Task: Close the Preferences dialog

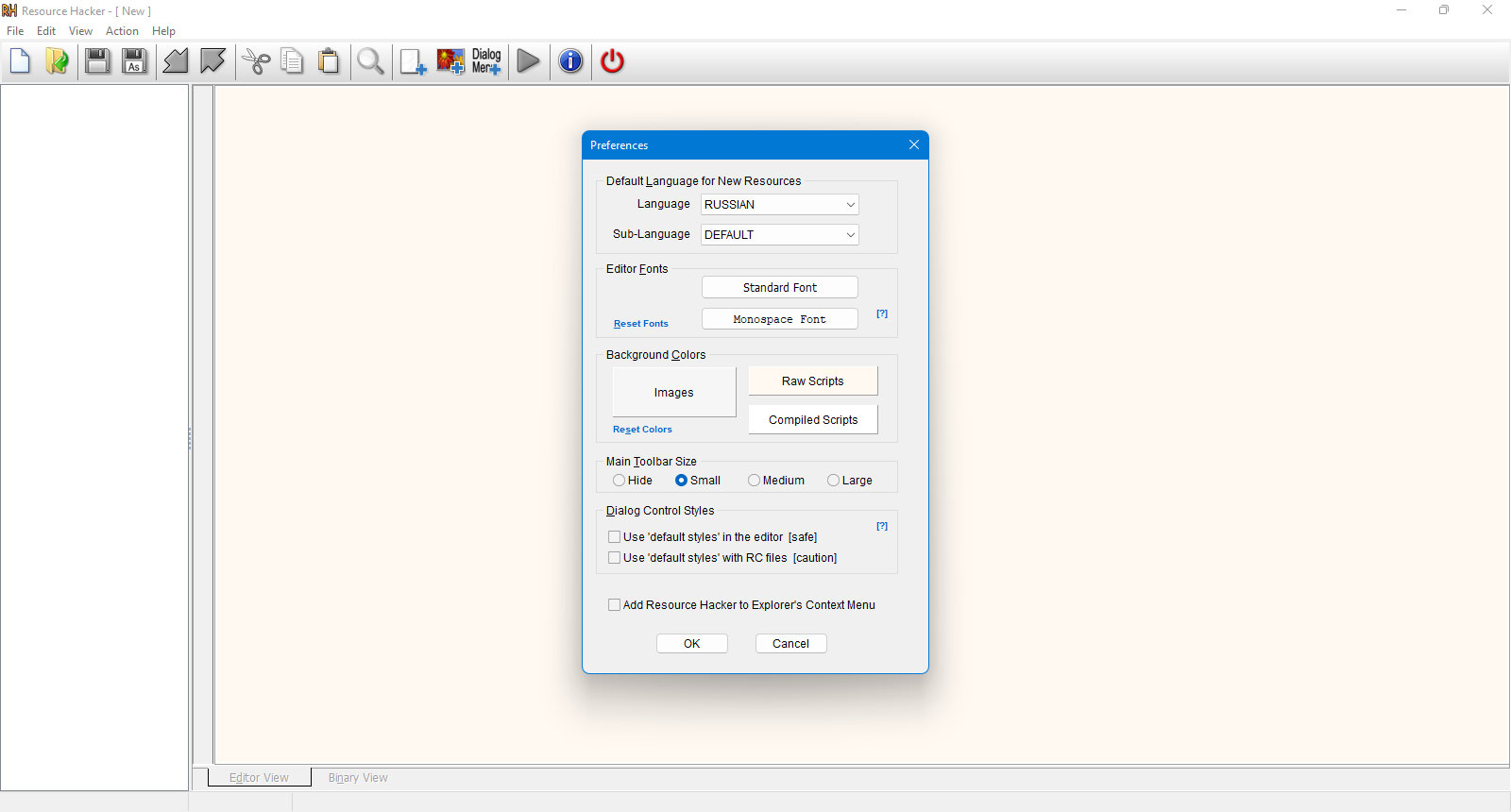Action: click(x=913, y=144)
